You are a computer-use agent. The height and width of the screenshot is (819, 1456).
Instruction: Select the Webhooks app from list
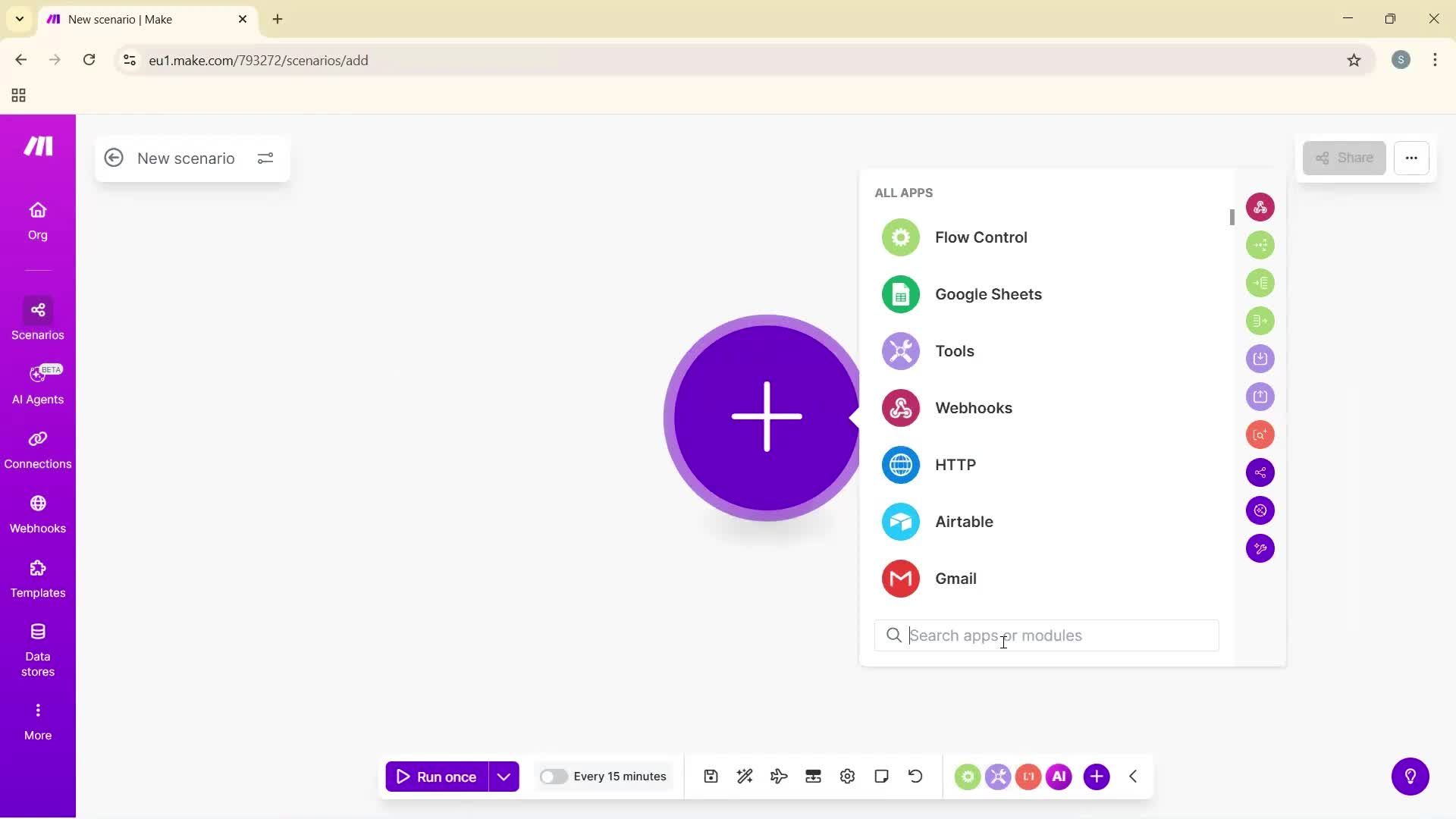coord(973,407)
